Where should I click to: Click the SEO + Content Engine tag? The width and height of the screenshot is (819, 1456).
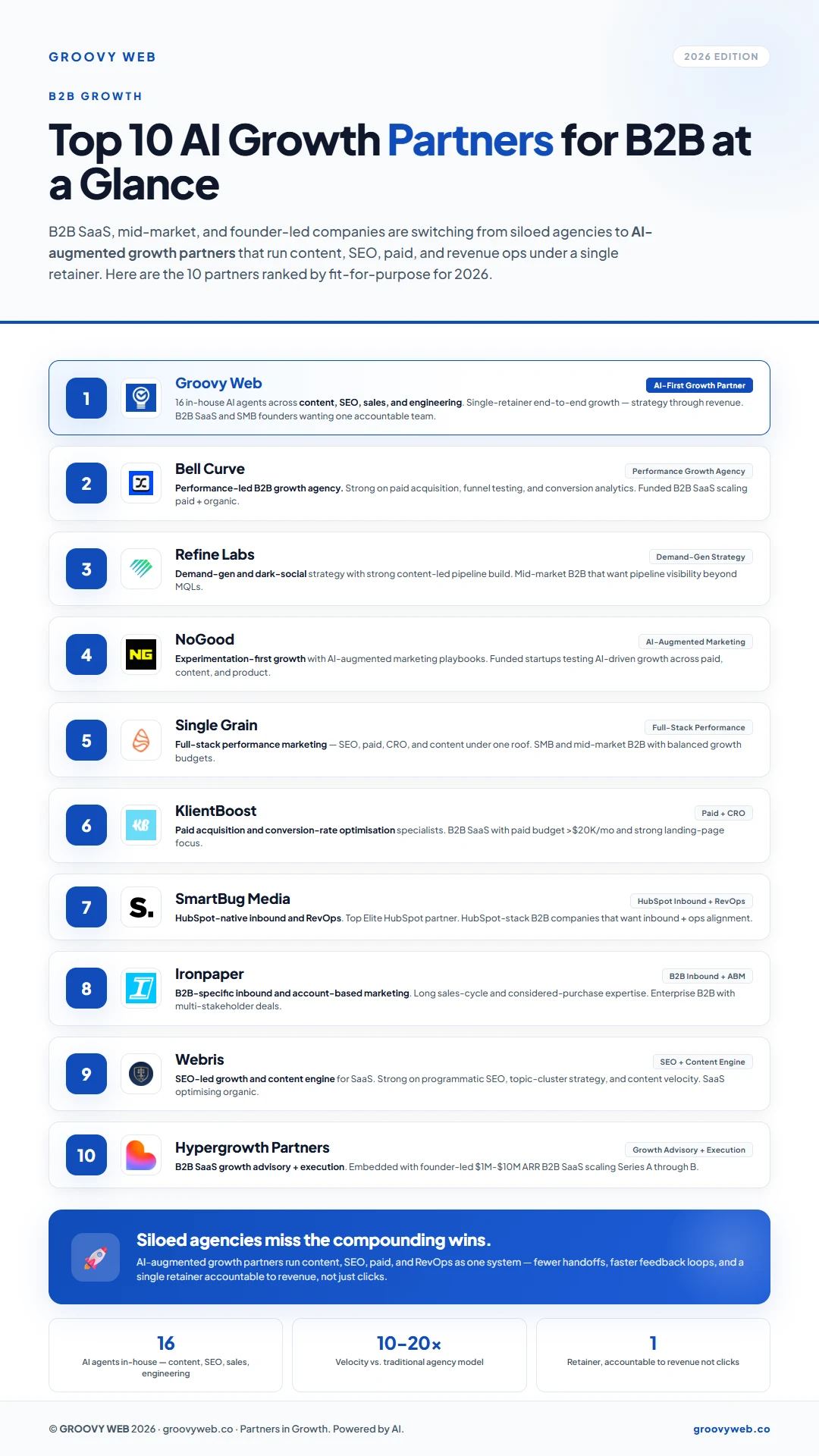702,1062
